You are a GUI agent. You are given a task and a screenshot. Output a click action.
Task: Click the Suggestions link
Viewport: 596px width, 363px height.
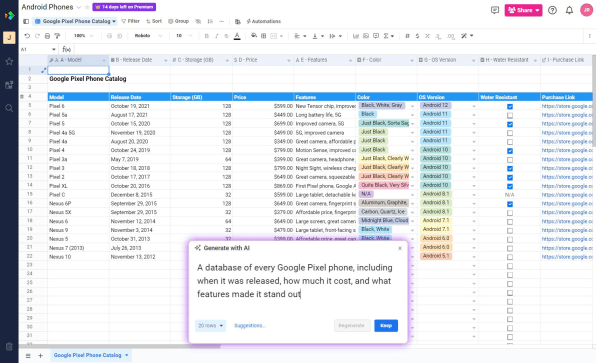(250, 326)
